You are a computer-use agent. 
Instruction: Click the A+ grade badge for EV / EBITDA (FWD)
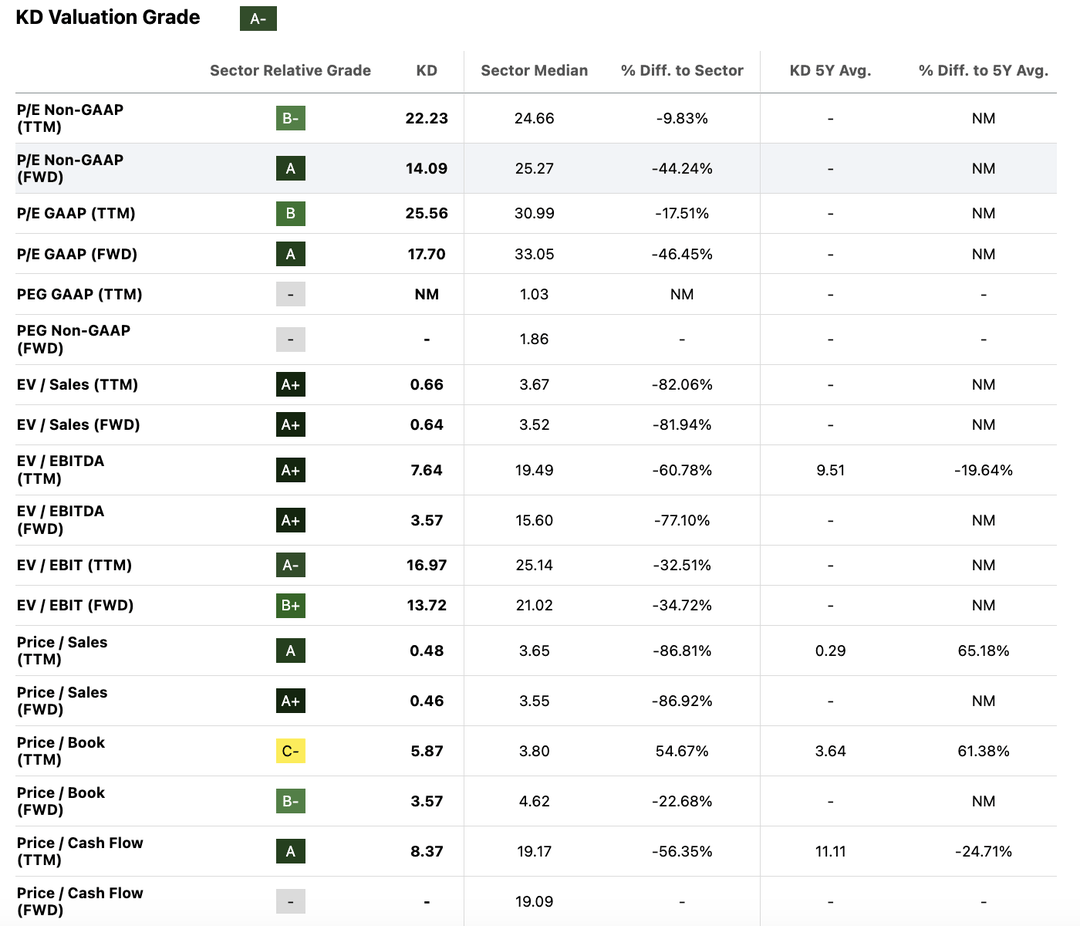click(290, 520)
